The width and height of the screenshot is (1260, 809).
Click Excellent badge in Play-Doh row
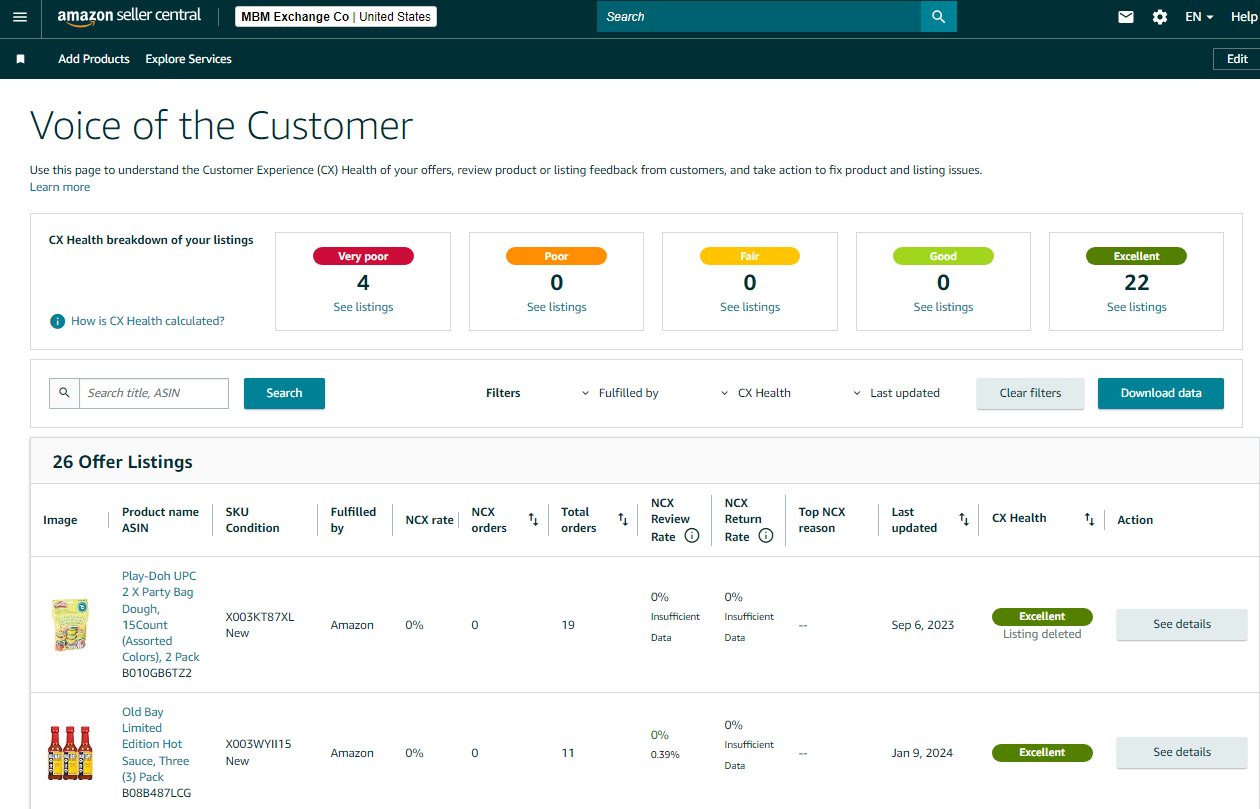coord(1042,616)
